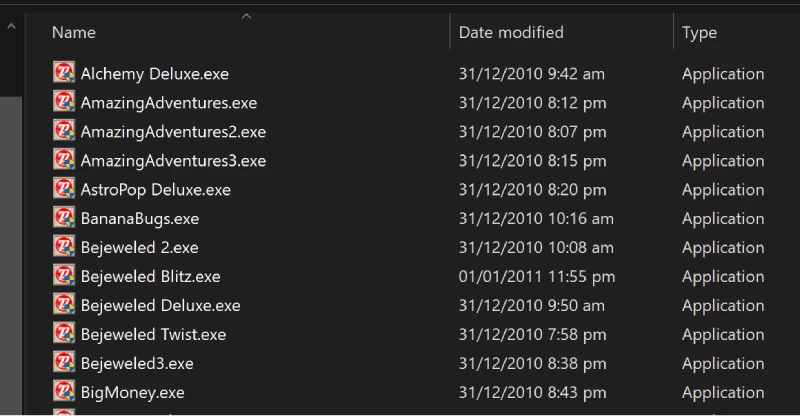This screenshot has height=416, width=800.
Task: Click the AstroPop Deluxe.exe icon
Action: [x=64, y=188]
